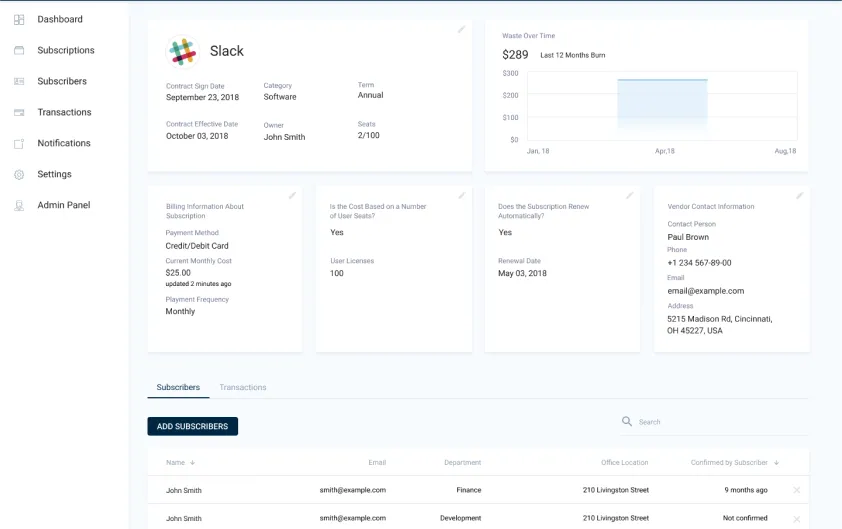Open Admin Panel from the sidebar
The width and height of the screenshot is (842, 529).
64,205
